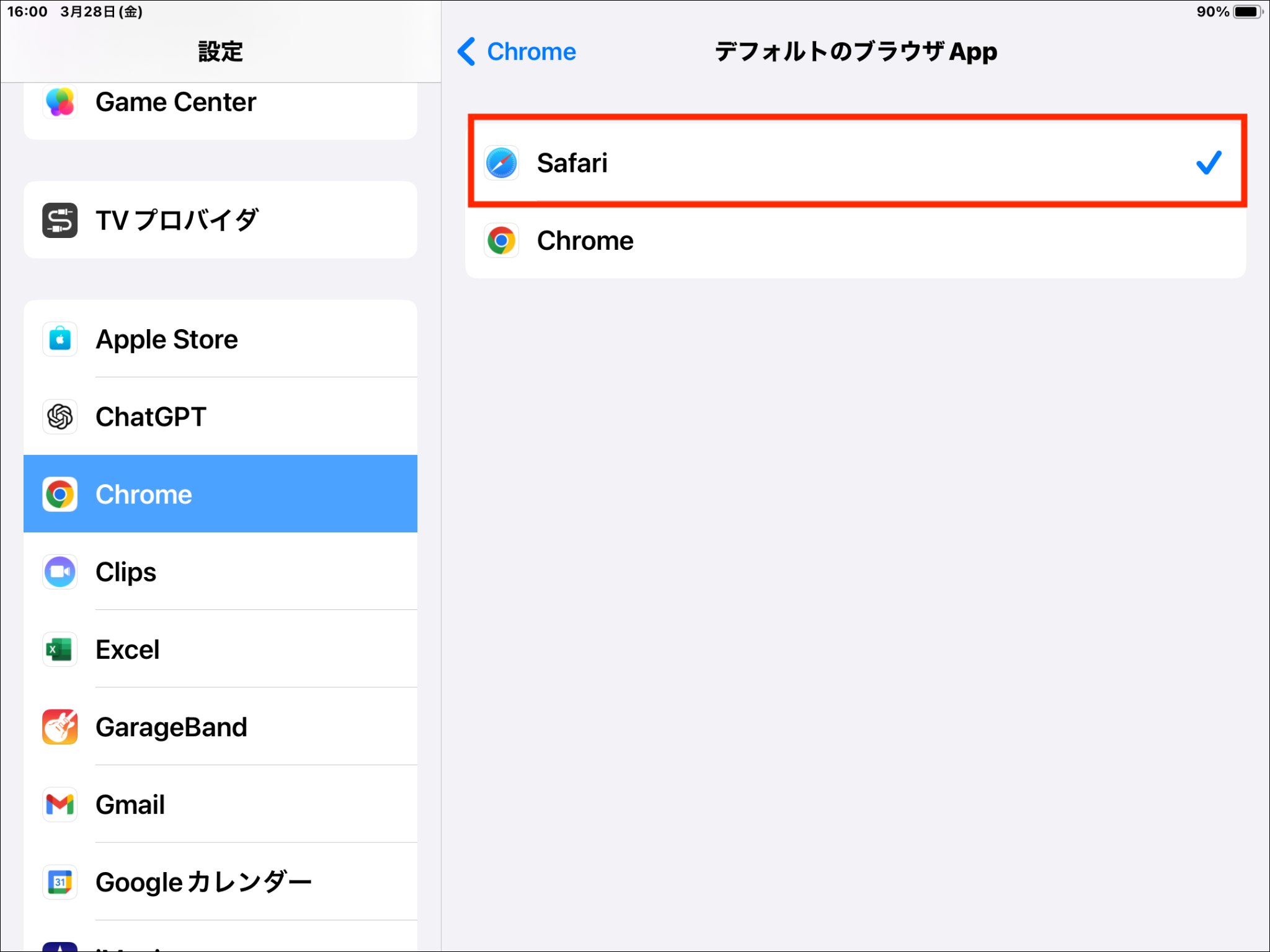
Task: Tap the デフォルトのブラウザ App title
Action: coord(856,51)
